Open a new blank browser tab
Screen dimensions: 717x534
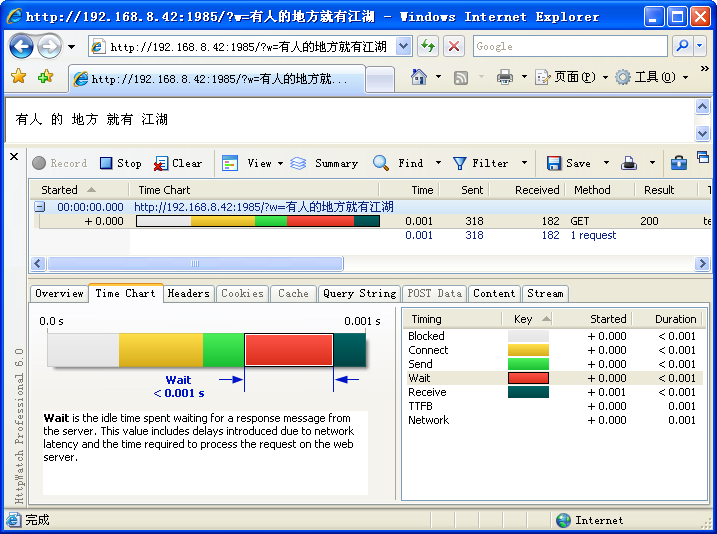[x=380, y=80]
